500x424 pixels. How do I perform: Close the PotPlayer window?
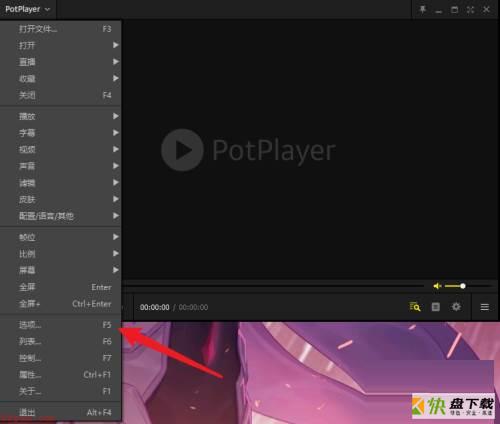point(486,9)
